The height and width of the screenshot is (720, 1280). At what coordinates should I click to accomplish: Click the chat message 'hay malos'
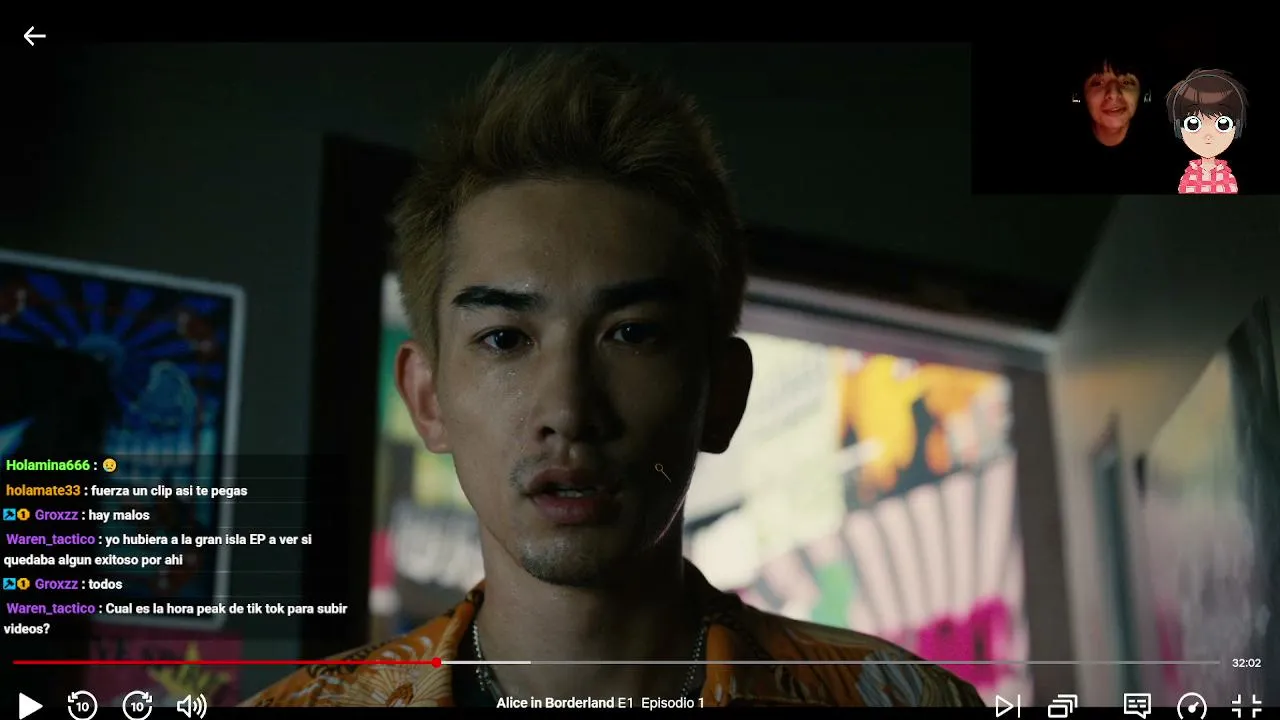(x=119, y=515)
